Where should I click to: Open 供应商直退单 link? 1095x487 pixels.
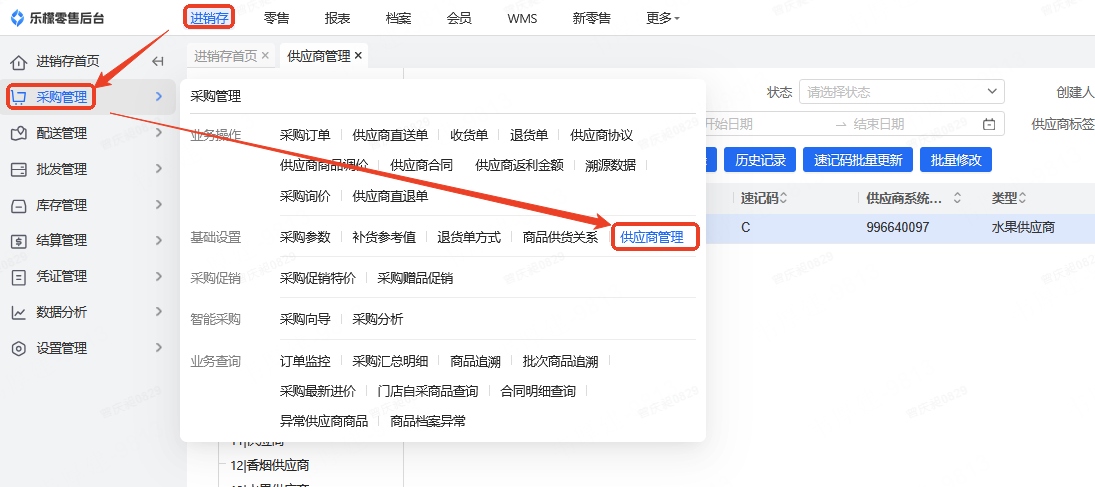[x=390, y=196]
